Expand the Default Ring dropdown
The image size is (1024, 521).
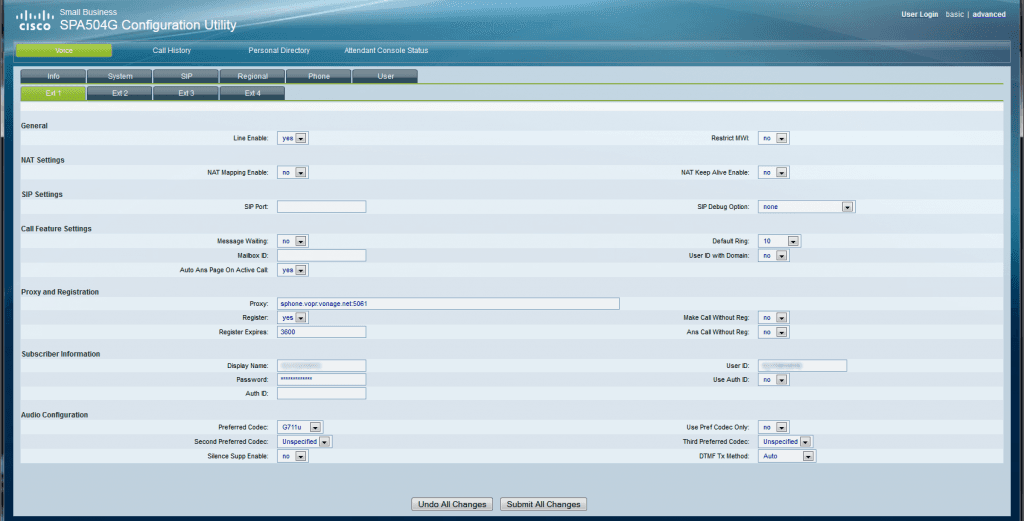click(779, 241)
